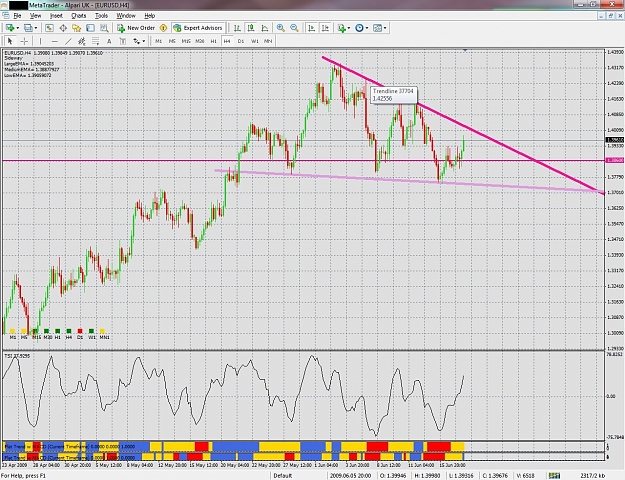Screen dimensions: 625x480
Task: Select the Trendline drawing tool
Action: tap(68, 41)
